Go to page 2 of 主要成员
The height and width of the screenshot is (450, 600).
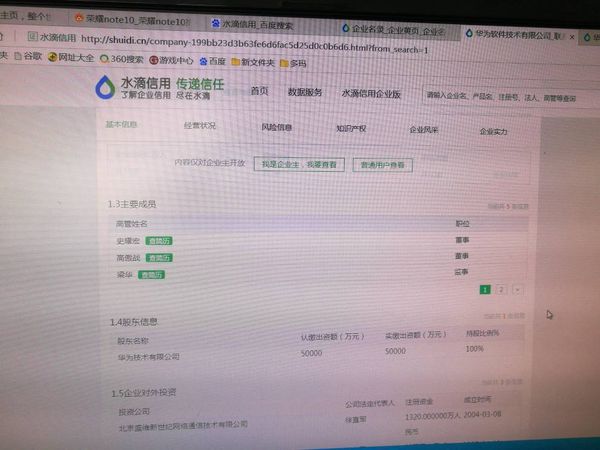(501, 290)
